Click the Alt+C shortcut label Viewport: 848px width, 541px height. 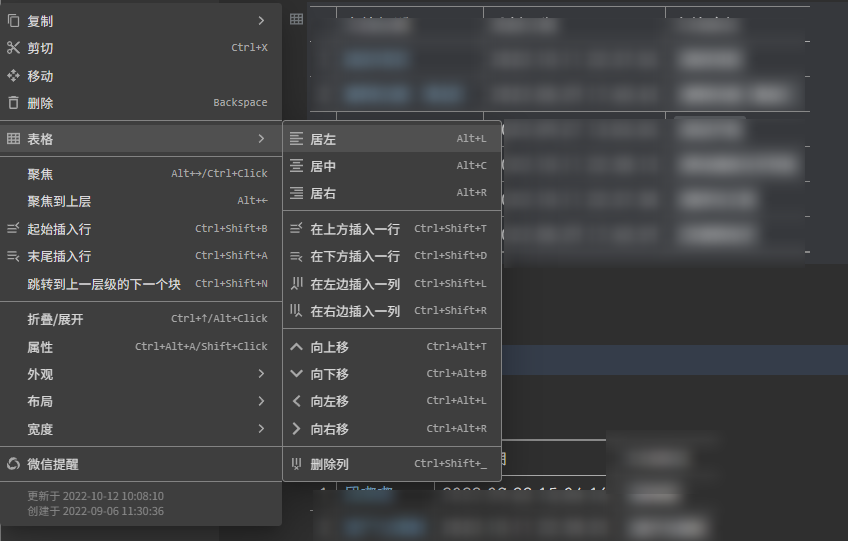pyautogui.click(x=472, y=166)
